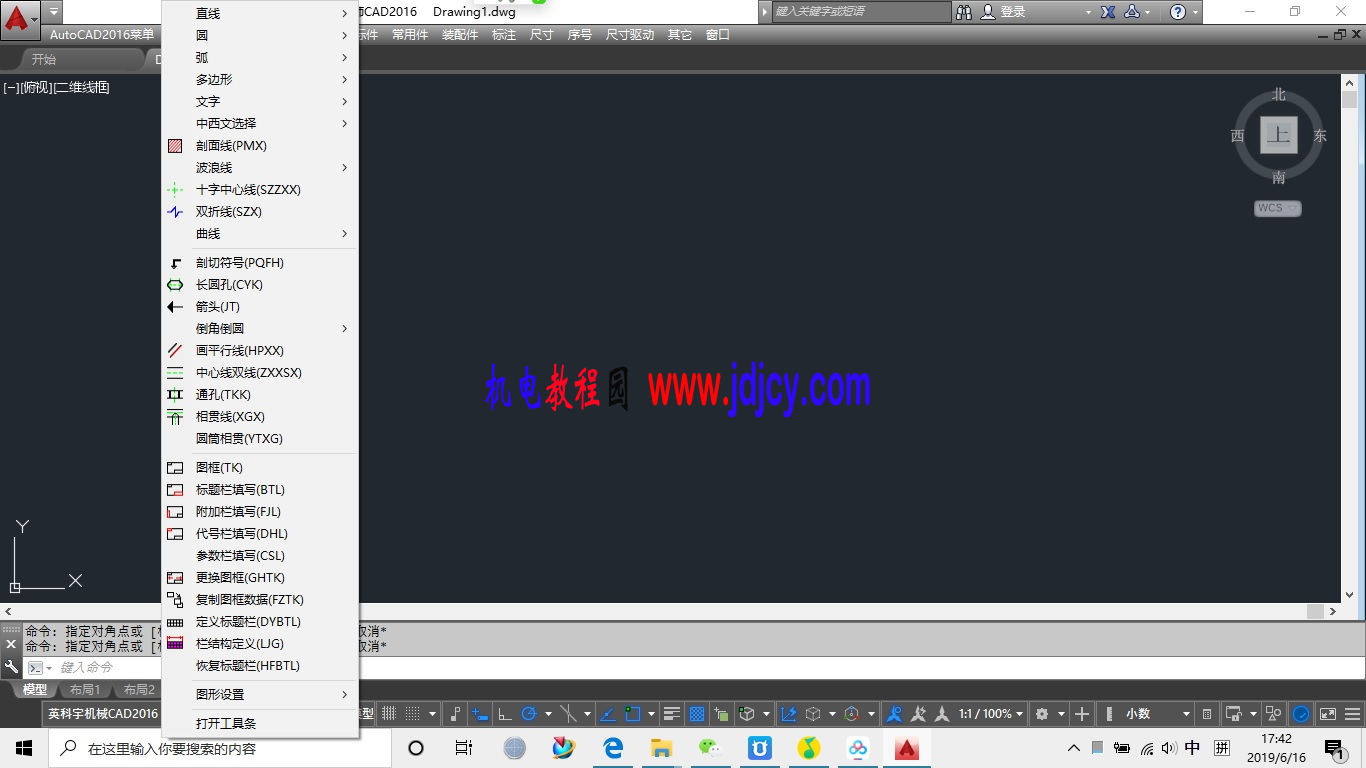Open Task View on taskbar

tap(463, 748)
